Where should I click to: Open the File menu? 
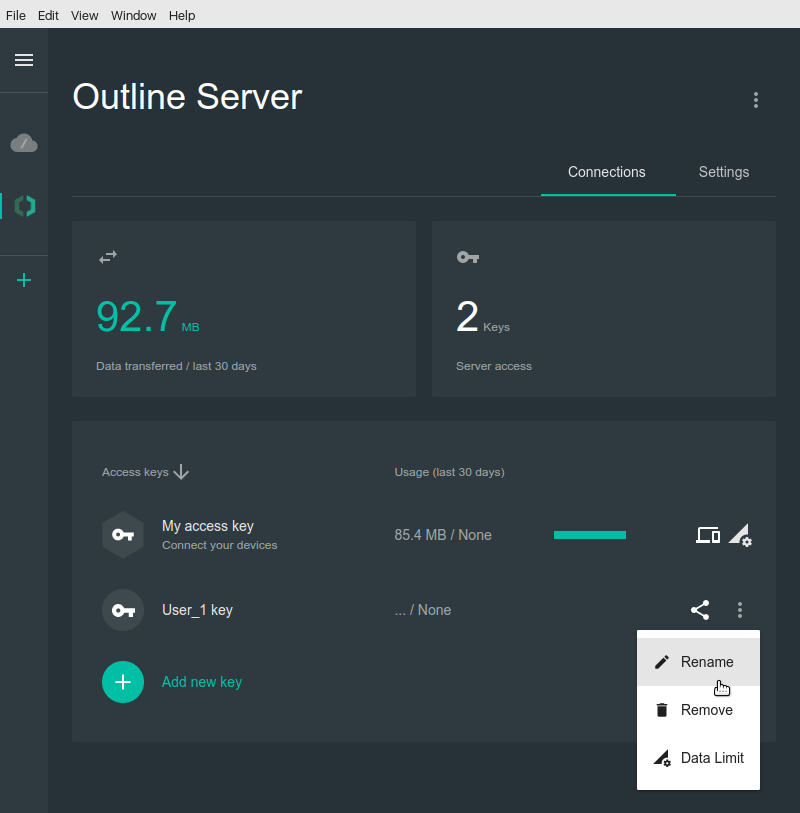tap(16, 15)
